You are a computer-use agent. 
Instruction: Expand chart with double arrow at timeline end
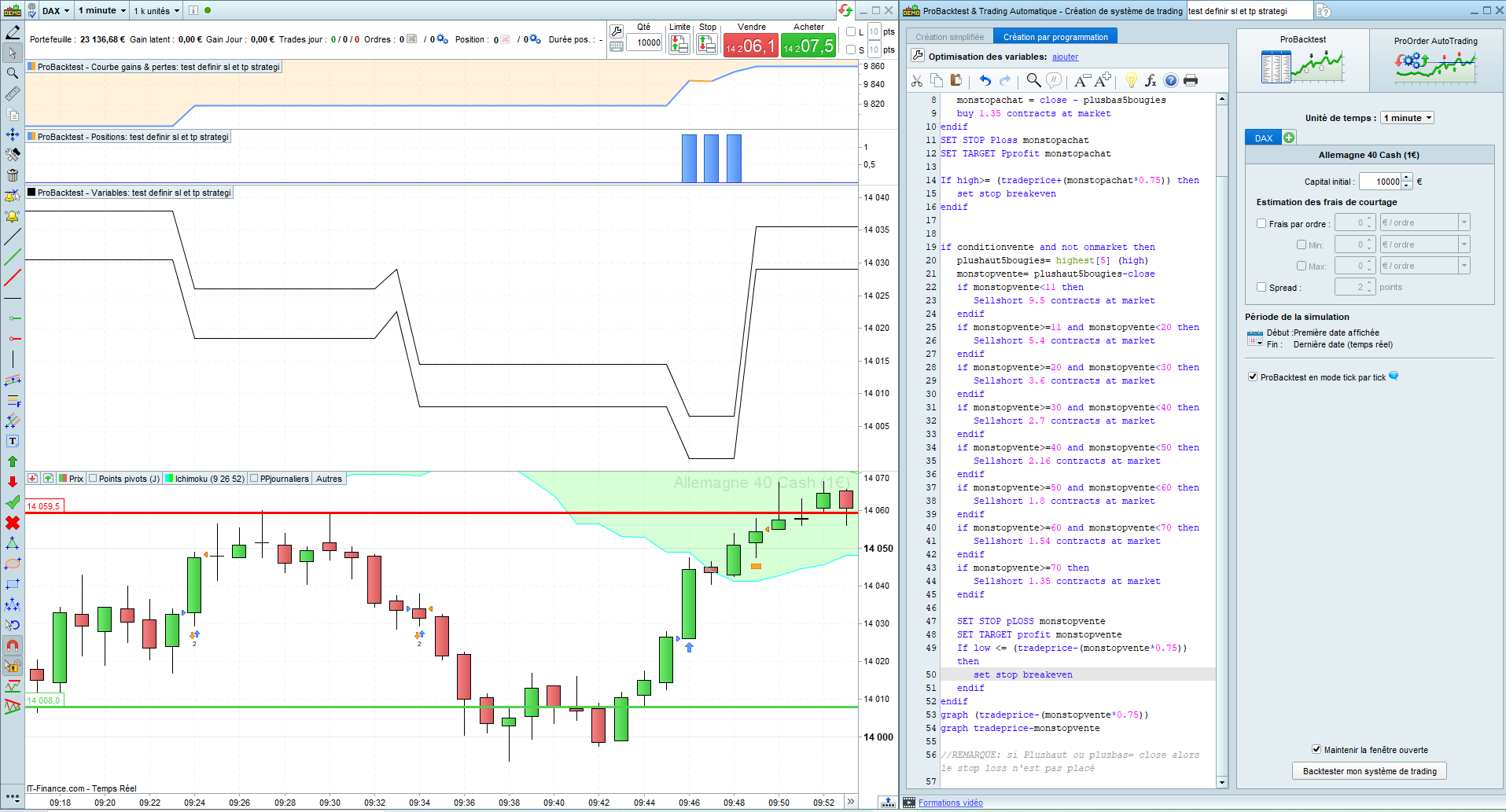click(850, 802)
